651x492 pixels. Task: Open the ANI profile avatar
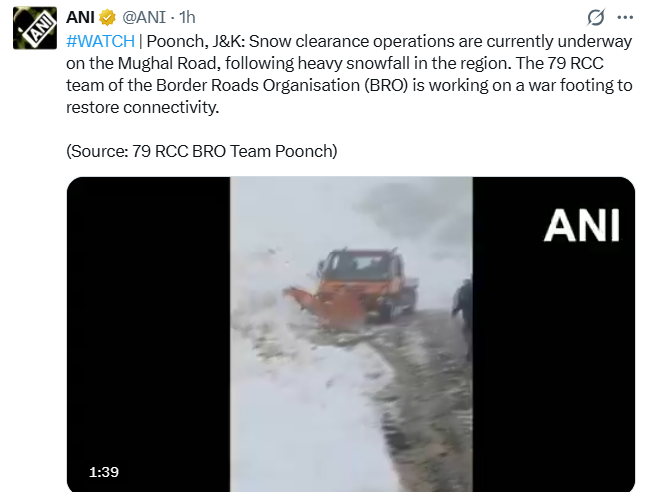[x=35, y=28]
